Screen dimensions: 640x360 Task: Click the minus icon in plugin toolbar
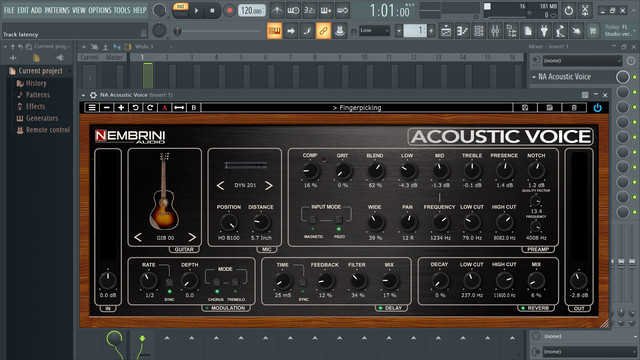click(x=107, y=108)
